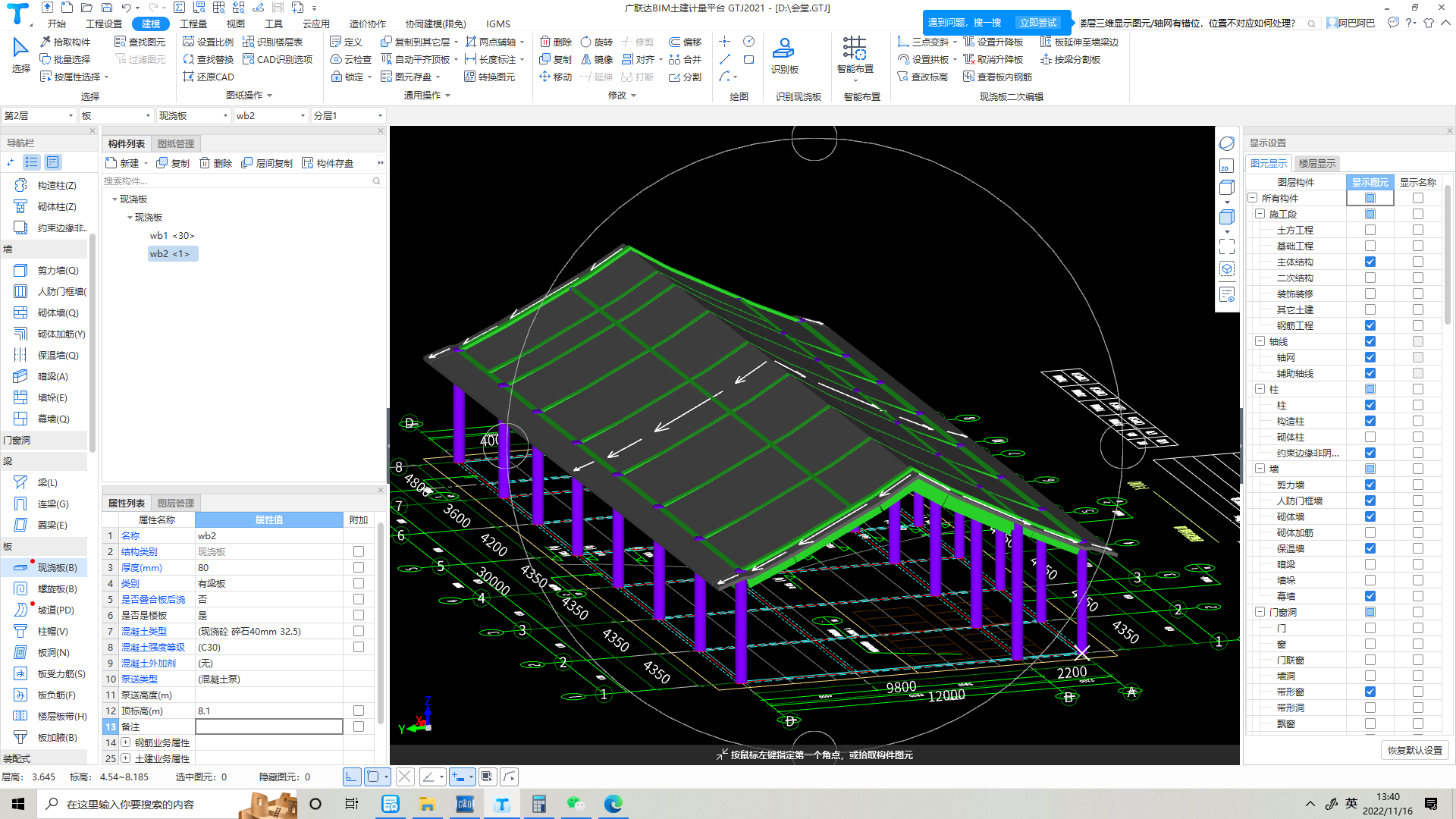Open 智能布置 tool

click(855, 55)
